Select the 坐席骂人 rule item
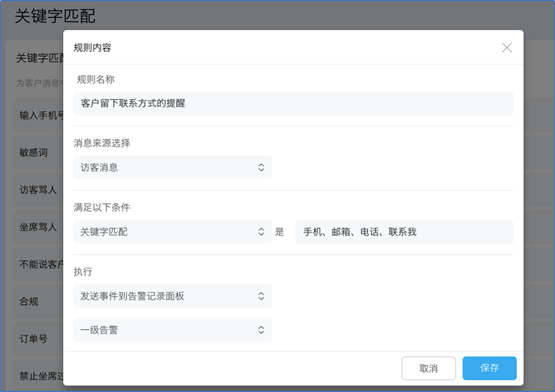Screen dimensions: 555x392 point(38,227)
